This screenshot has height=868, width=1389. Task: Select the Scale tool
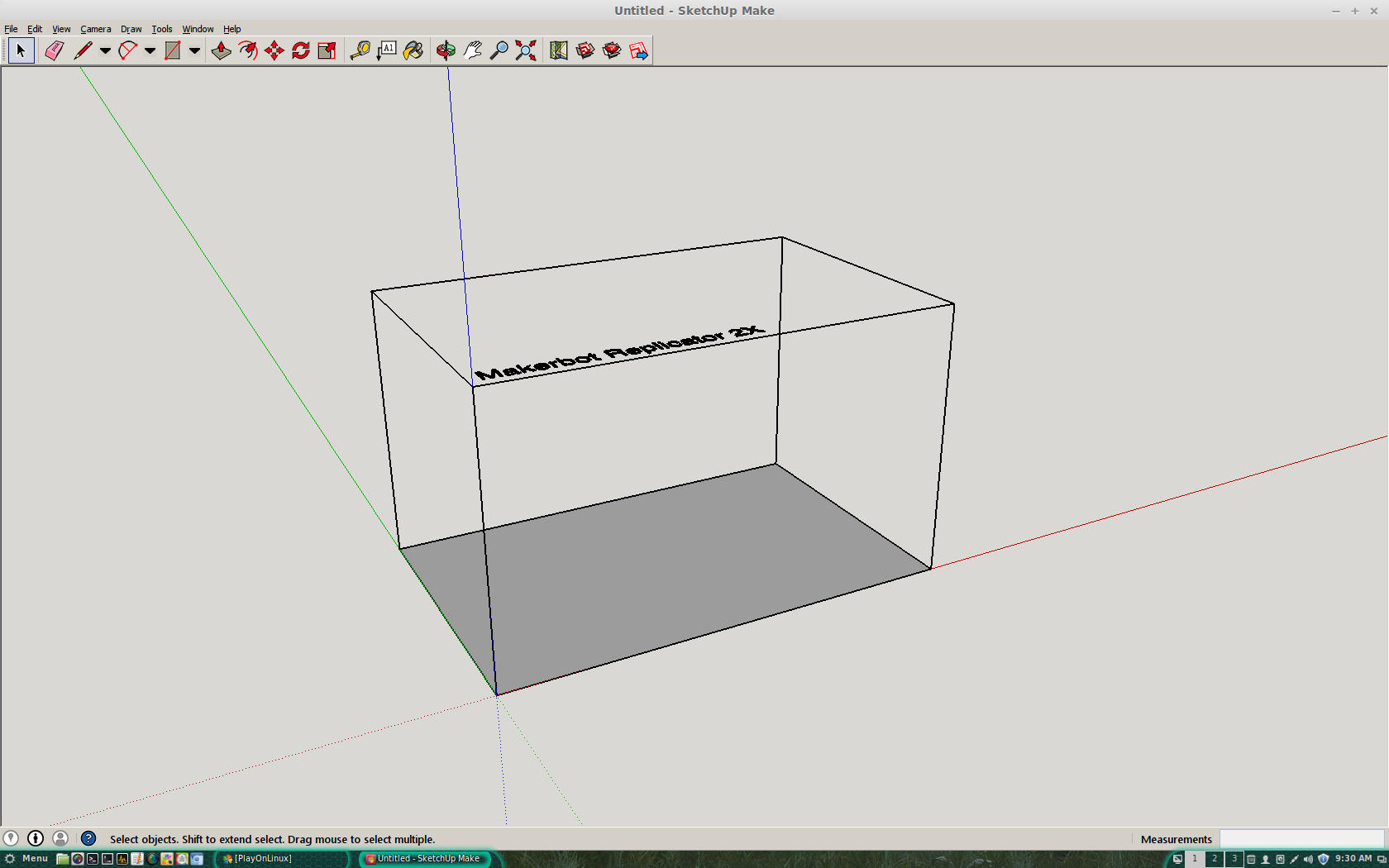tap(327, 51)
